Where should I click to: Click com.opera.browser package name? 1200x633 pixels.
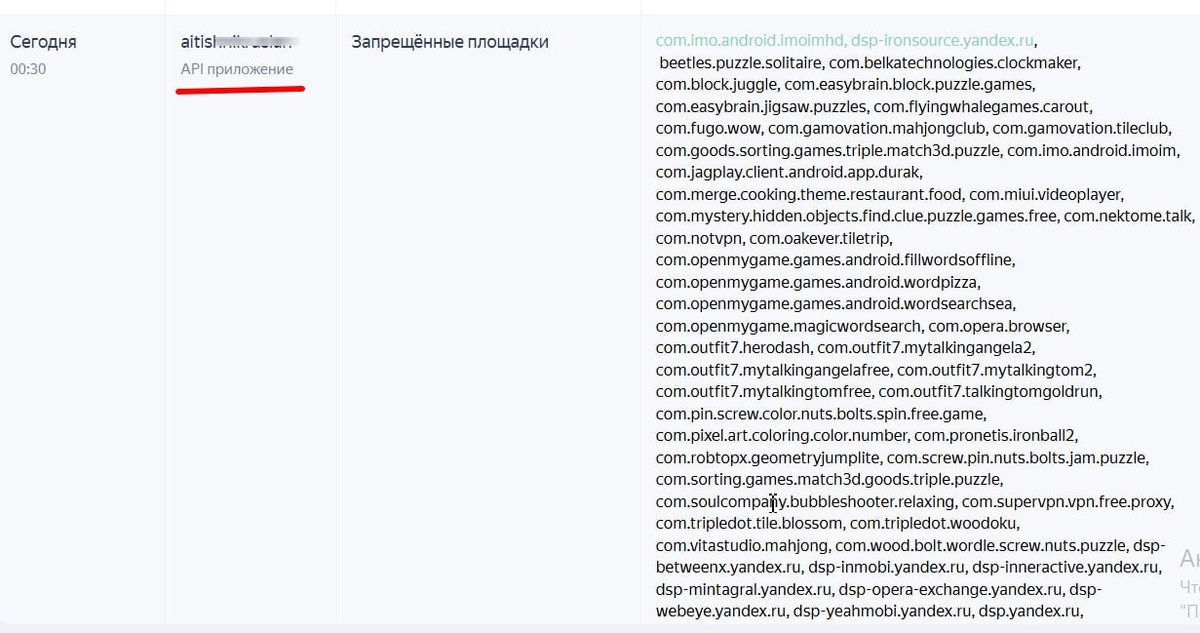[x=997, y=326]
